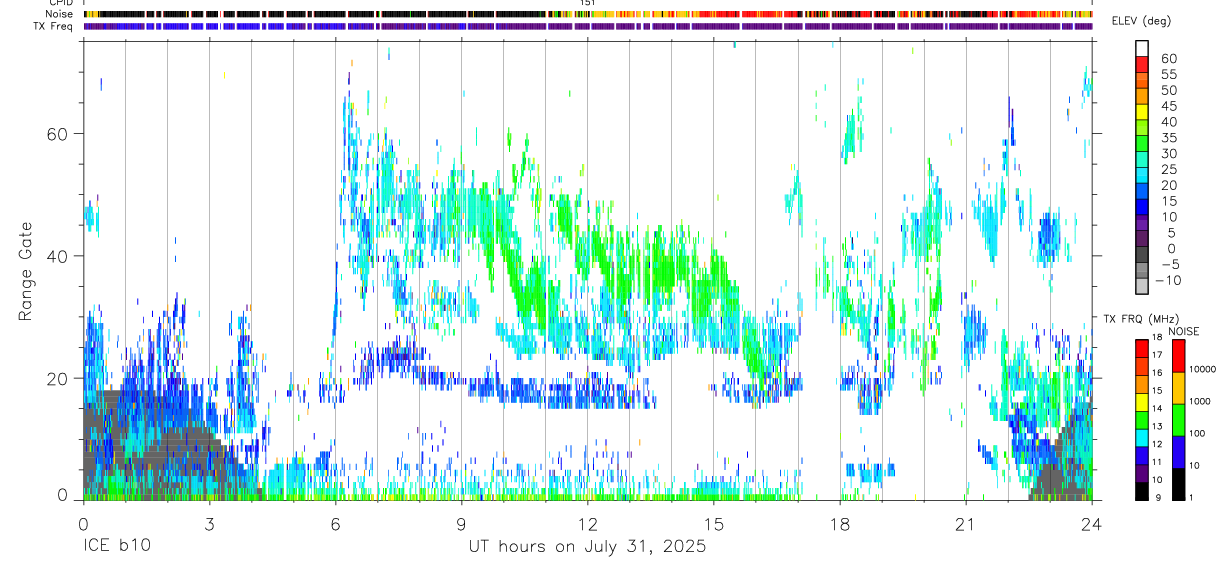Click the ELEV (deg) color bar title

(x=1142, y=21)
